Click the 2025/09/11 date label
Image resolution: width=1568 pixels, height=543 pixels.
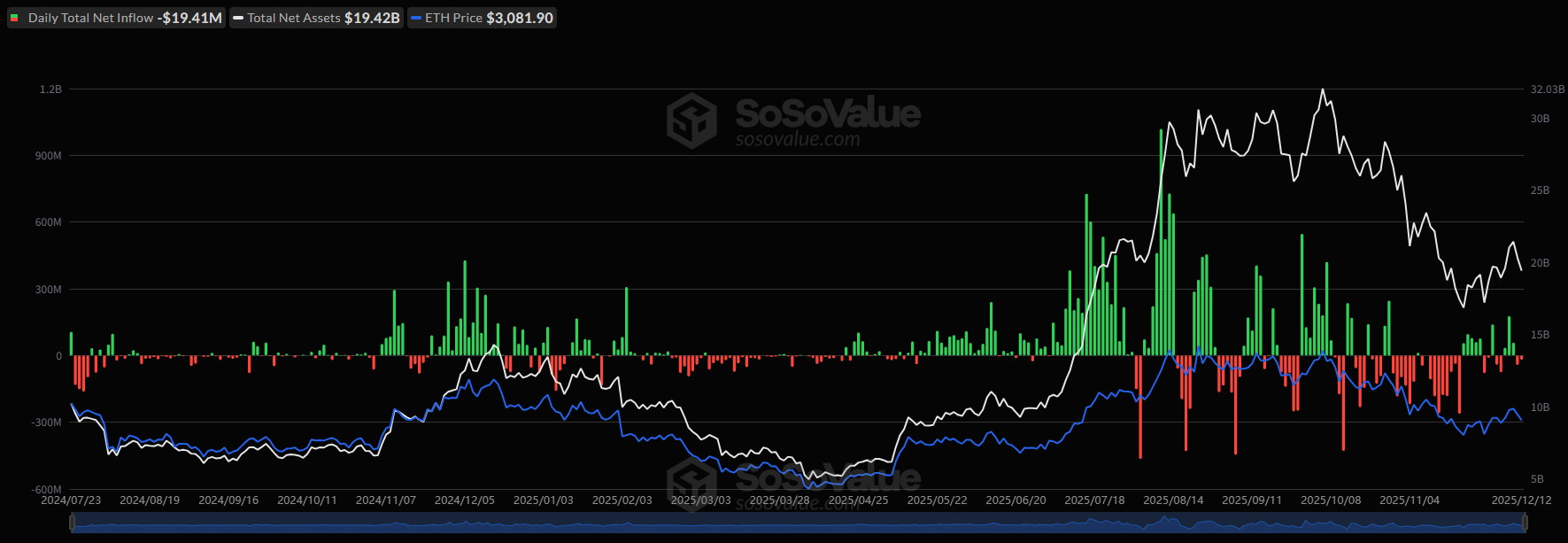1253,500
